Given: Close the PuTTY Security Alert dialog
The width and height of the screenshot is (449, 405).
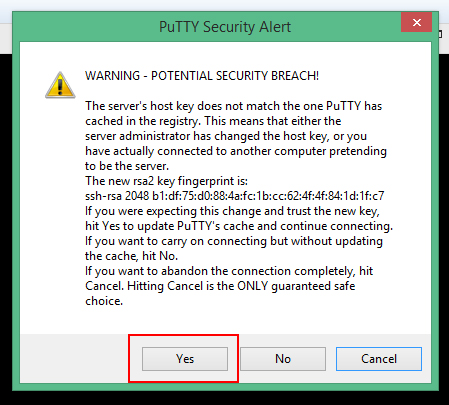Looking at the screenshot, I should [417, 22].
